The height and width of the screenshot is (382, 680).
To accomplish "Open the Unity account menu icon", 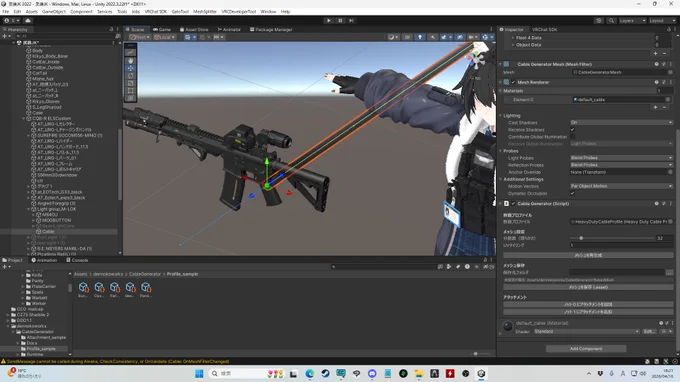I will click(x=13, y=20).
